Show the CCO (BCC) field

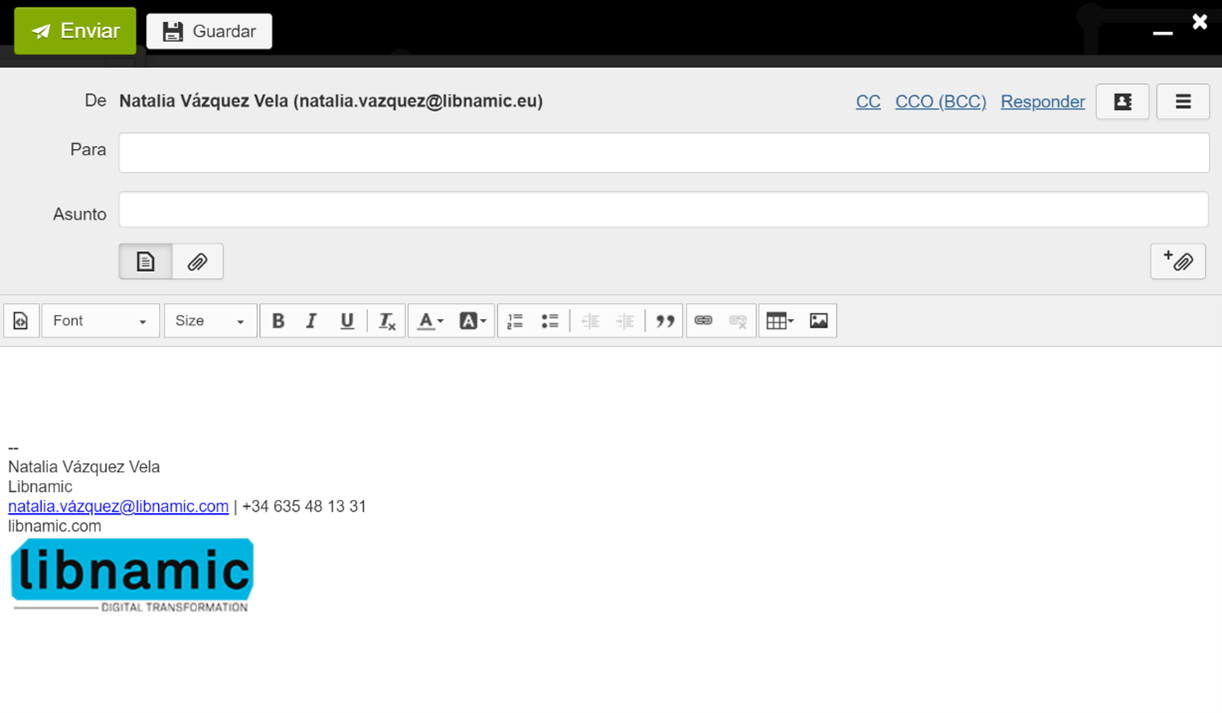coord(940,102)
